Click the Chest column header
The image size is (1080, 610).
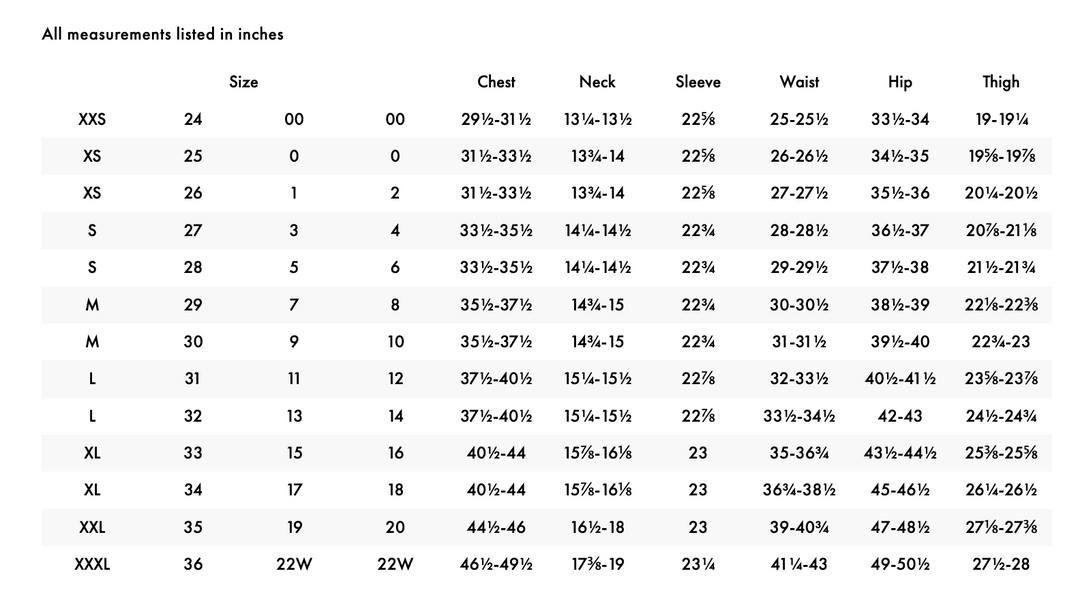click(x=496, y=82)
